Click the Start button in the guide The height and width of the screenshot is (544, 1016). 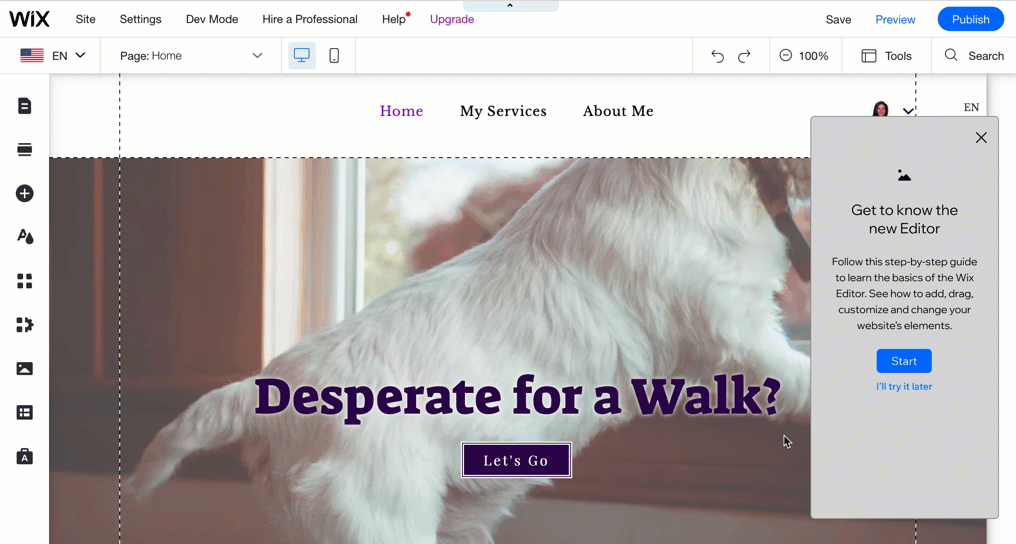[x=904, y=361]
